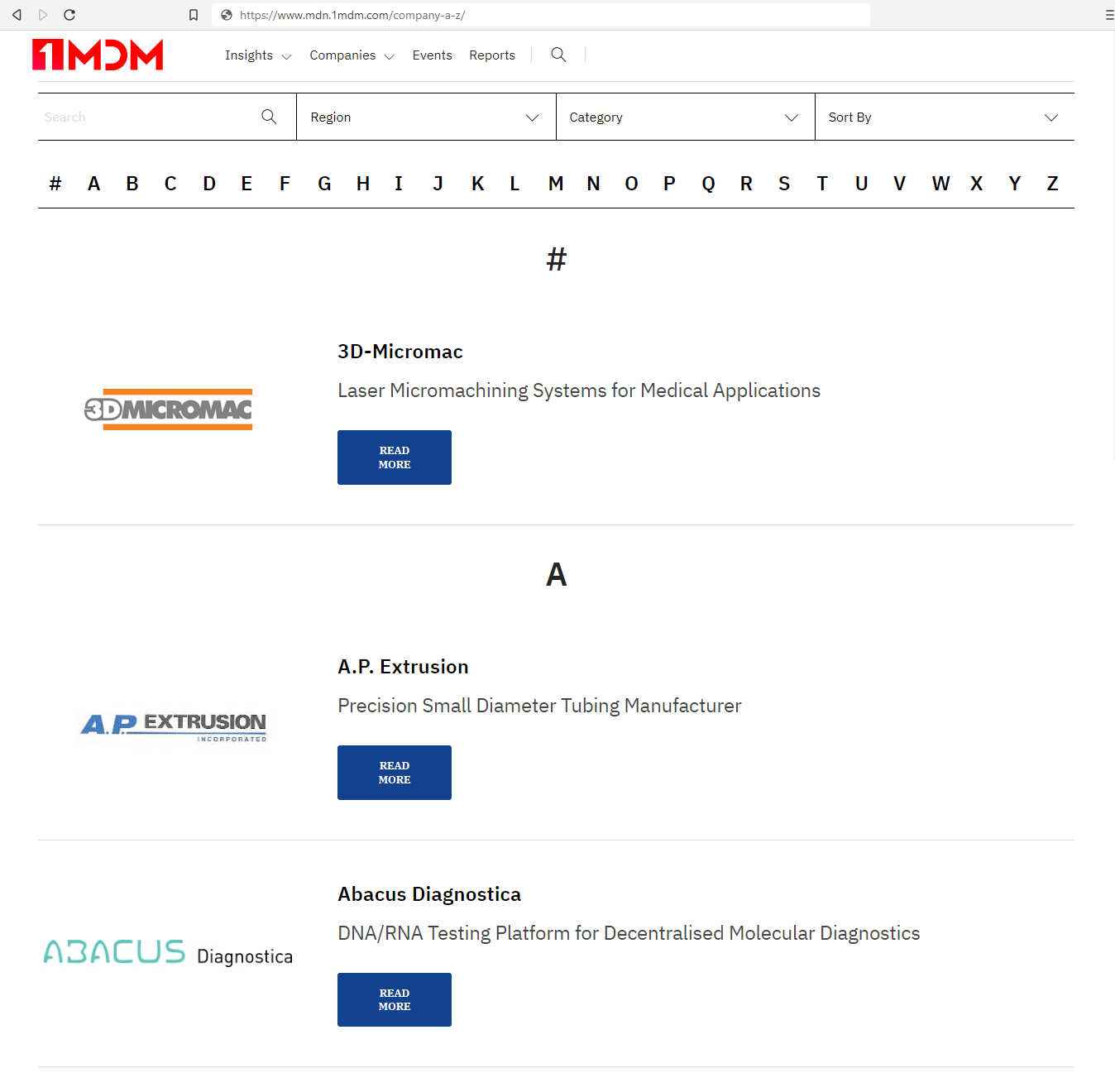Jump to letter S in alphabet bar
1115x1092 pixels.
point(784,183)
